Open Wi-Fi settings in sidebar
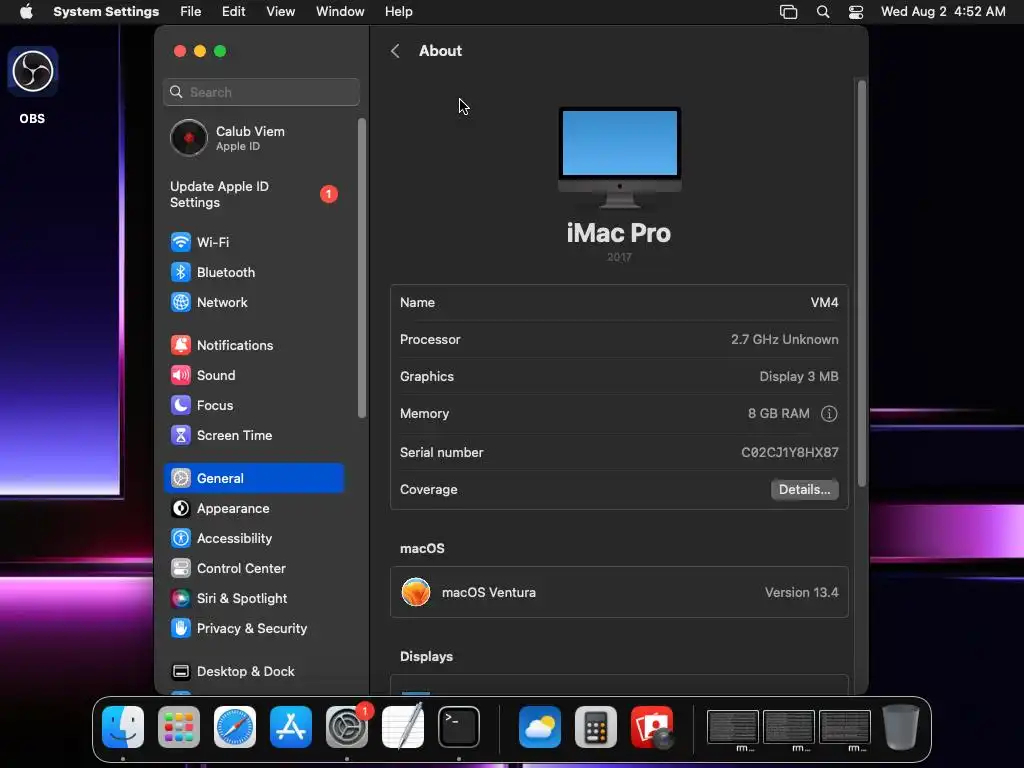This screenshot has height=768, width=1024. pyautogui.click(x=253, y=242)
